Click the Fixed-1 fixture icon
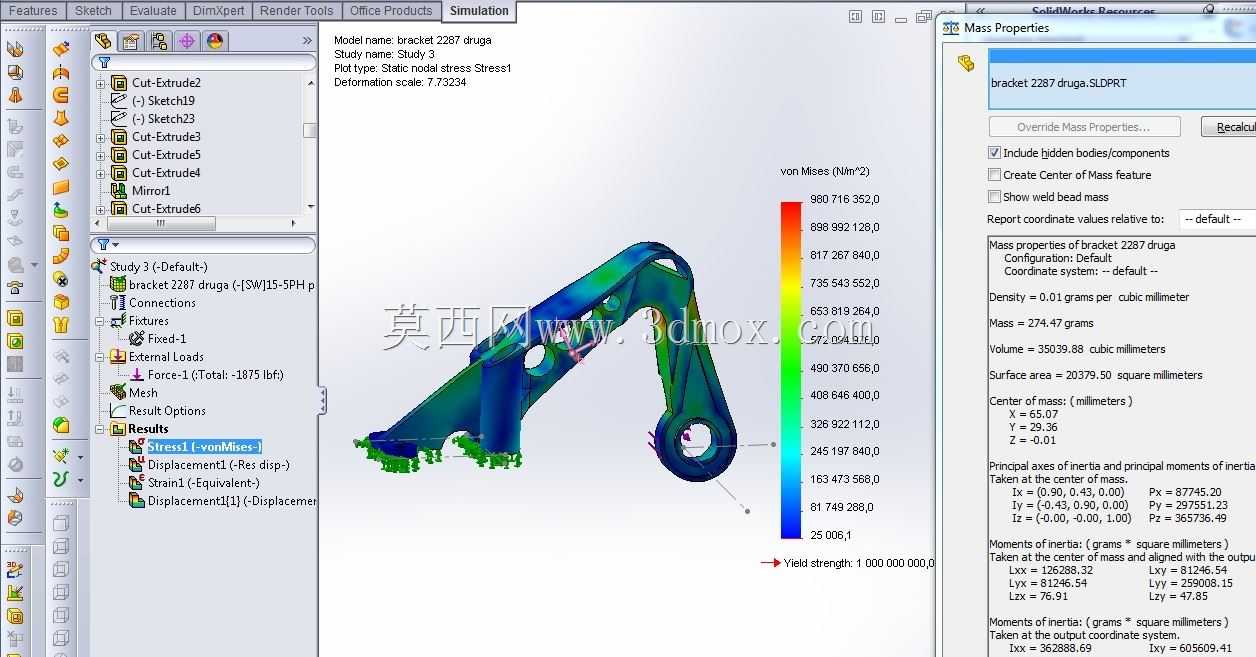Screen dimensions: 1256x657 (137, 339)
